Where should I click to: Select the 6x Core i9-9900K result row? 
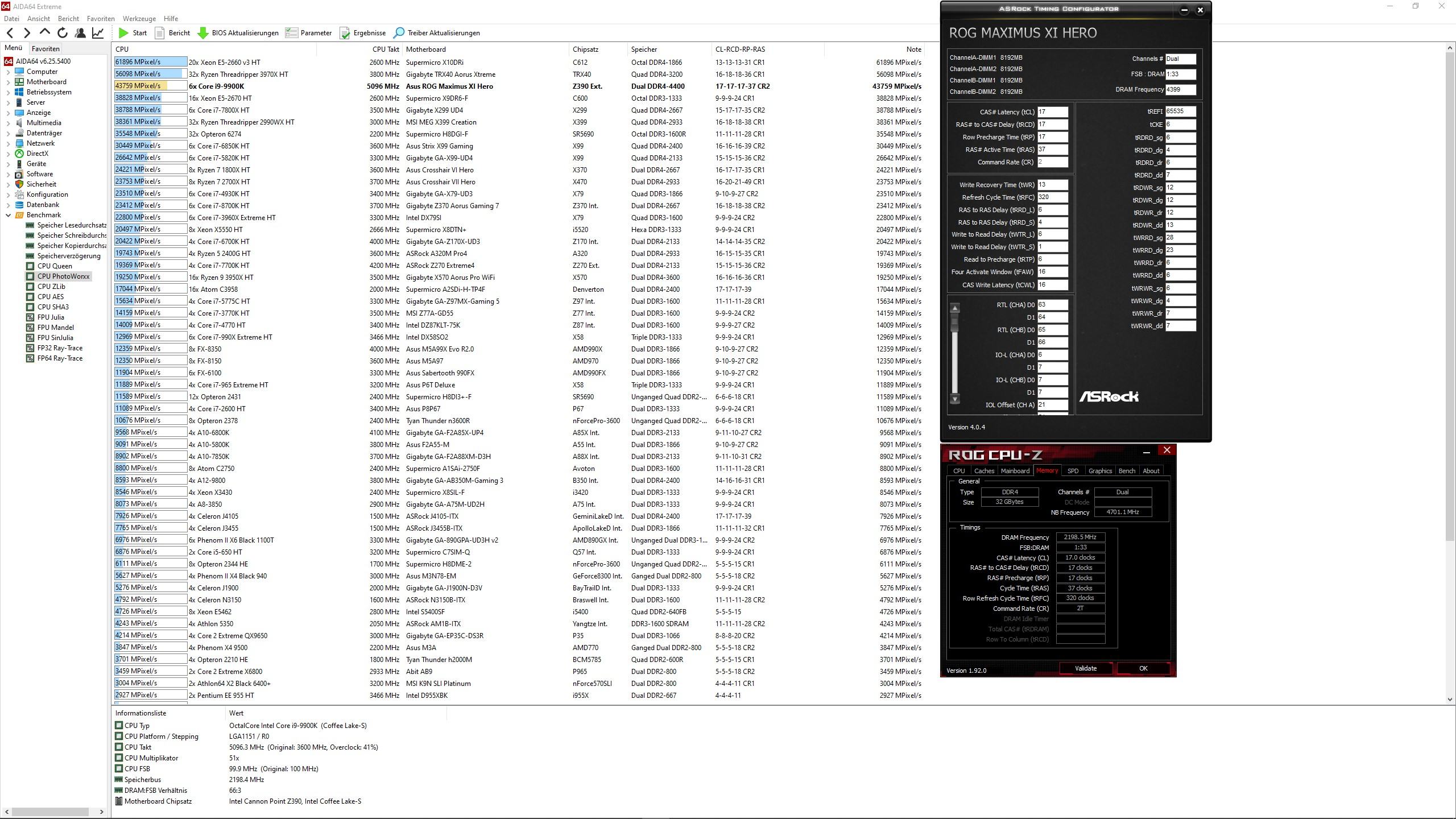click(519, 86)
